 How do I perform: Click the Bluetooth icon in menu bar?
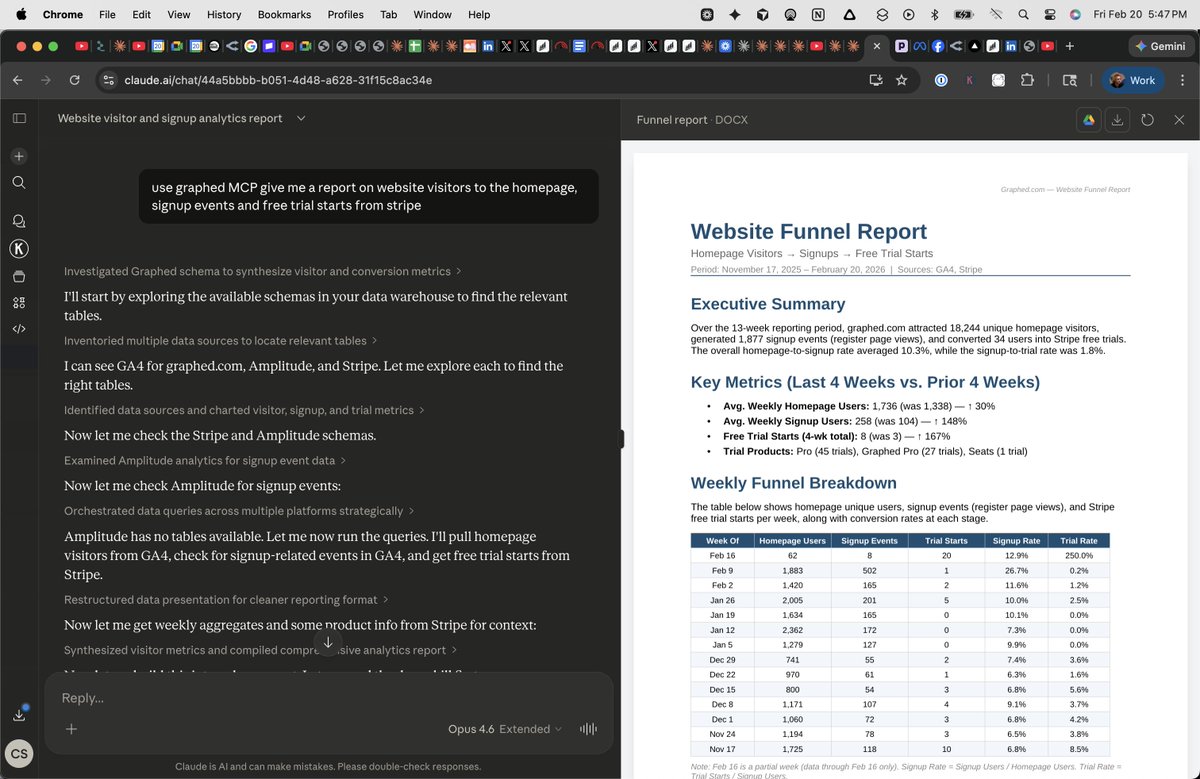(x=934, y=14)
